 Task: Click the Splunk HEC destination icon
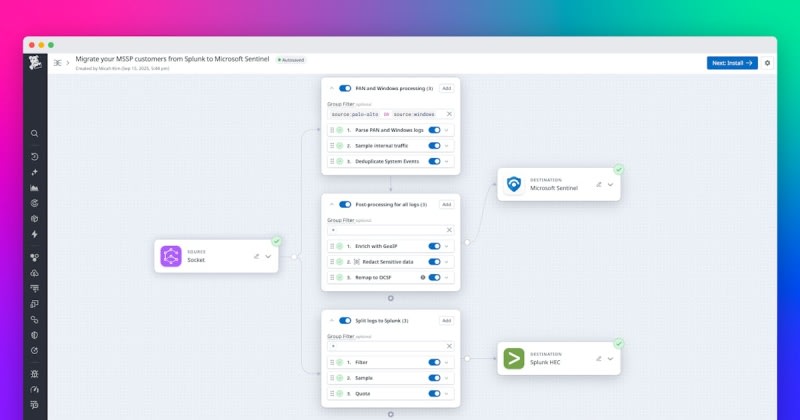[513, 358]
